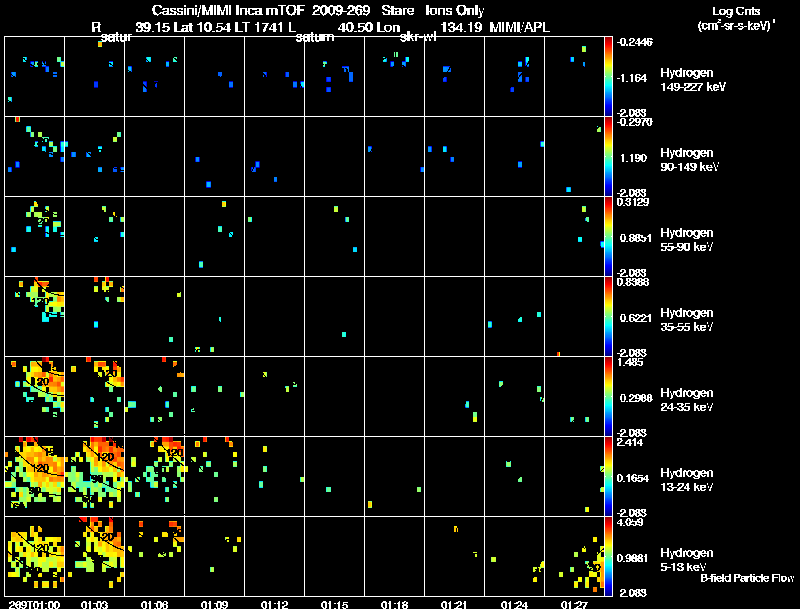Click the -0.2970 colorbar value
Viewport: 800px width, 609px height.
point(635,122)
